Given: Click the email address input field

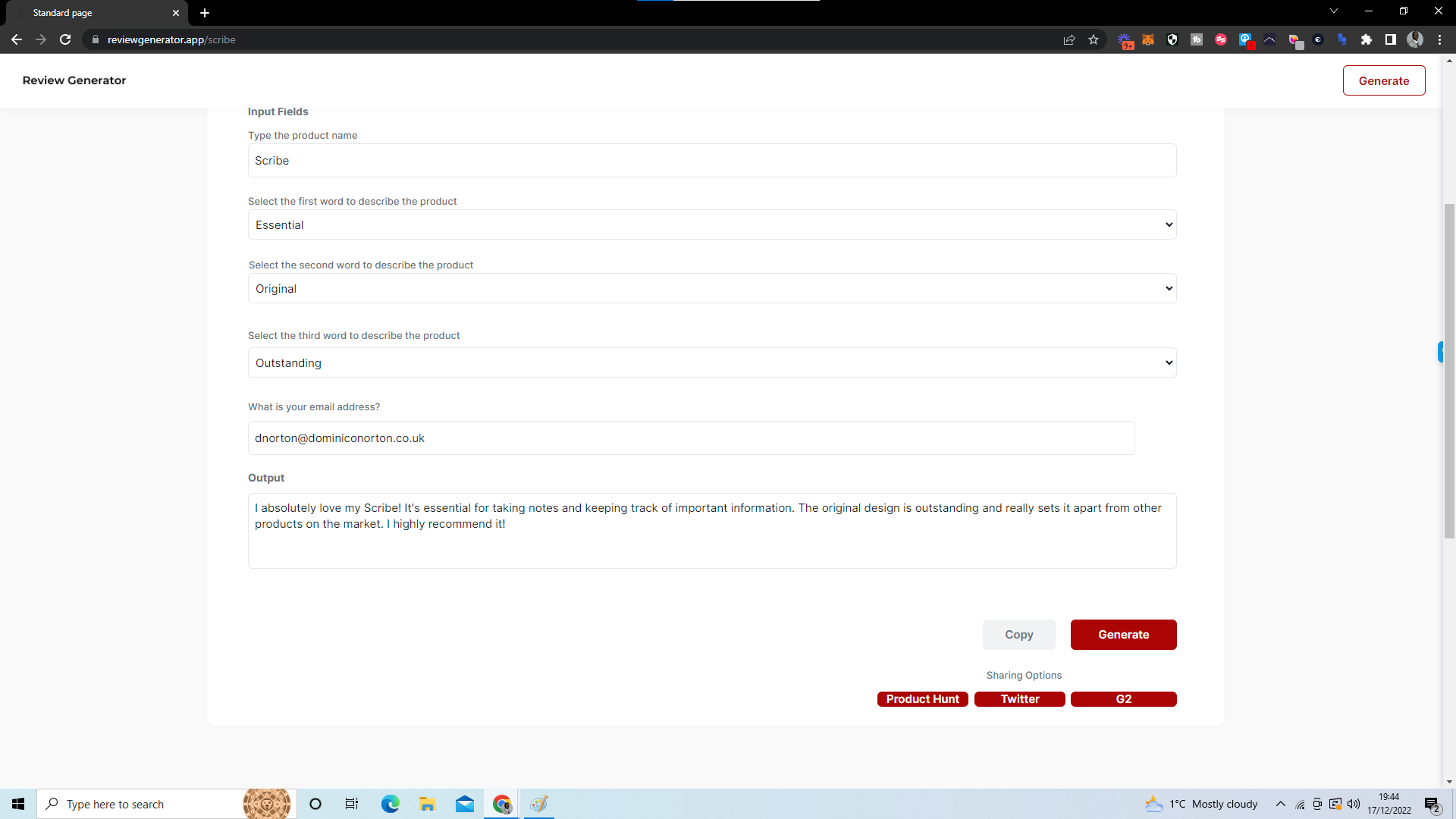Looking at the screenshot, I should coord(691,438).
